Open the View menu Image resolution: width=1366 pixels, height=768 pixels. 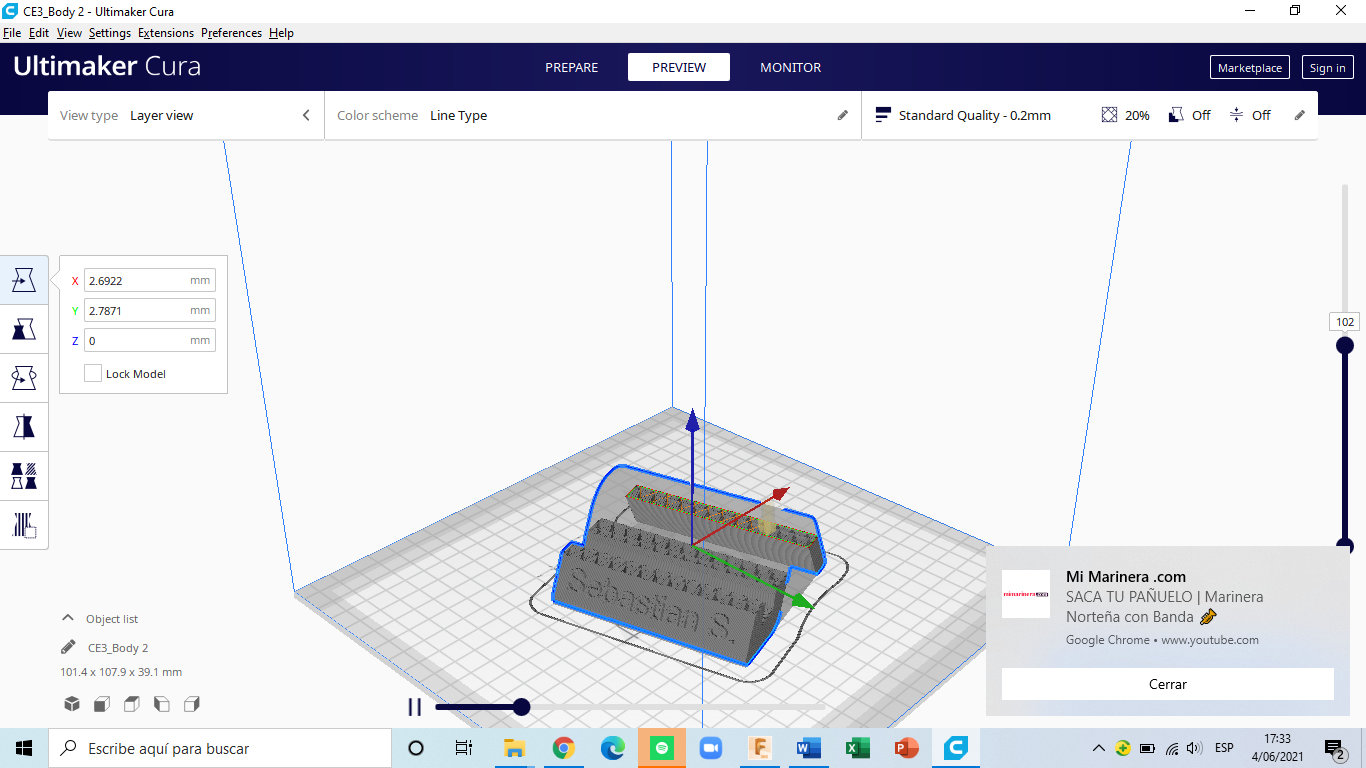click(69, 33)
